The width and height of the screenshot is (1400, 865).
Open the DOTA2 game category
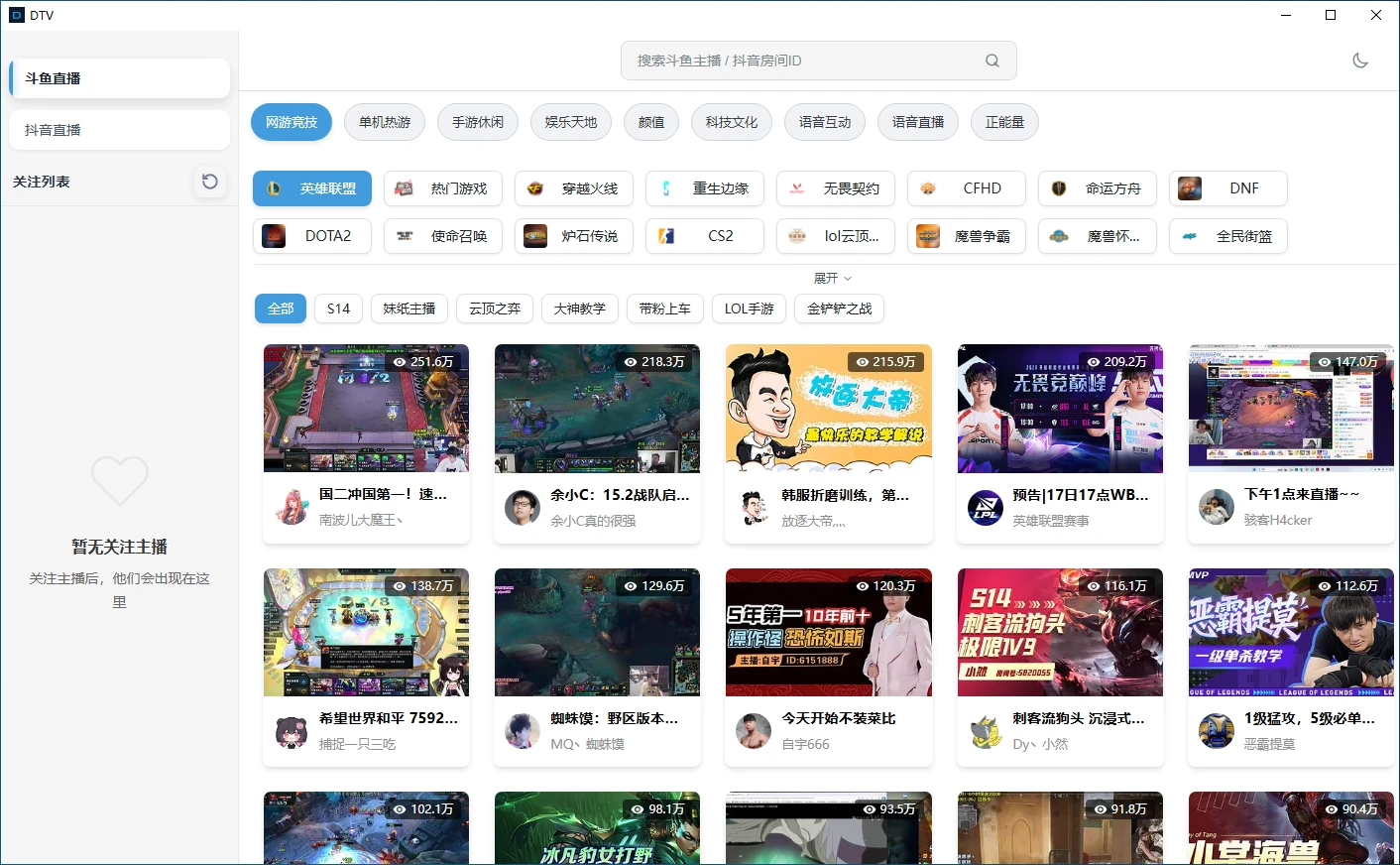(x=312, y=236)
